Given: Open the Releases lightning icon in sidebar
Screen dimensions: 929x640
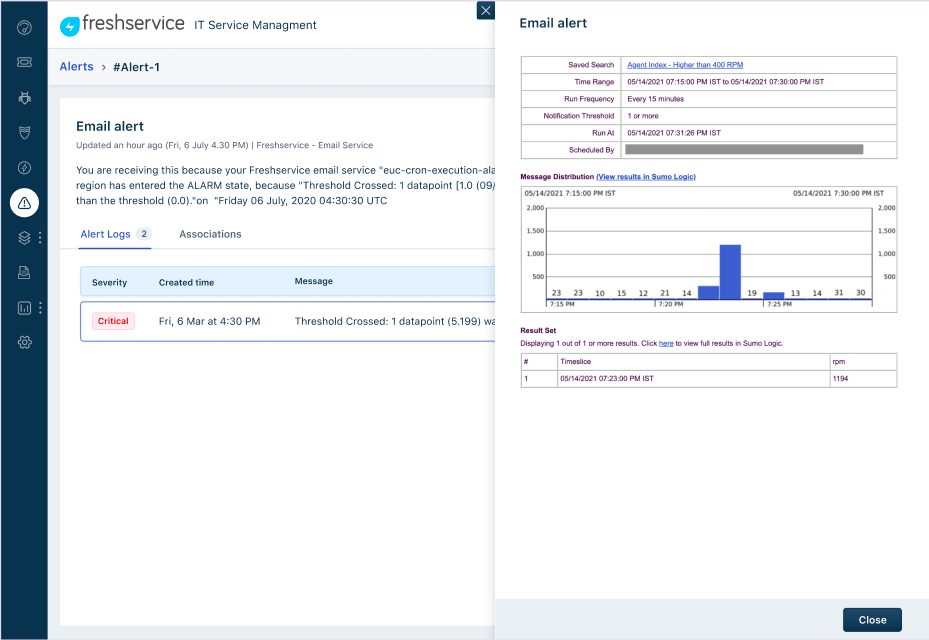Looking at the screenshot, I should 24,168.
